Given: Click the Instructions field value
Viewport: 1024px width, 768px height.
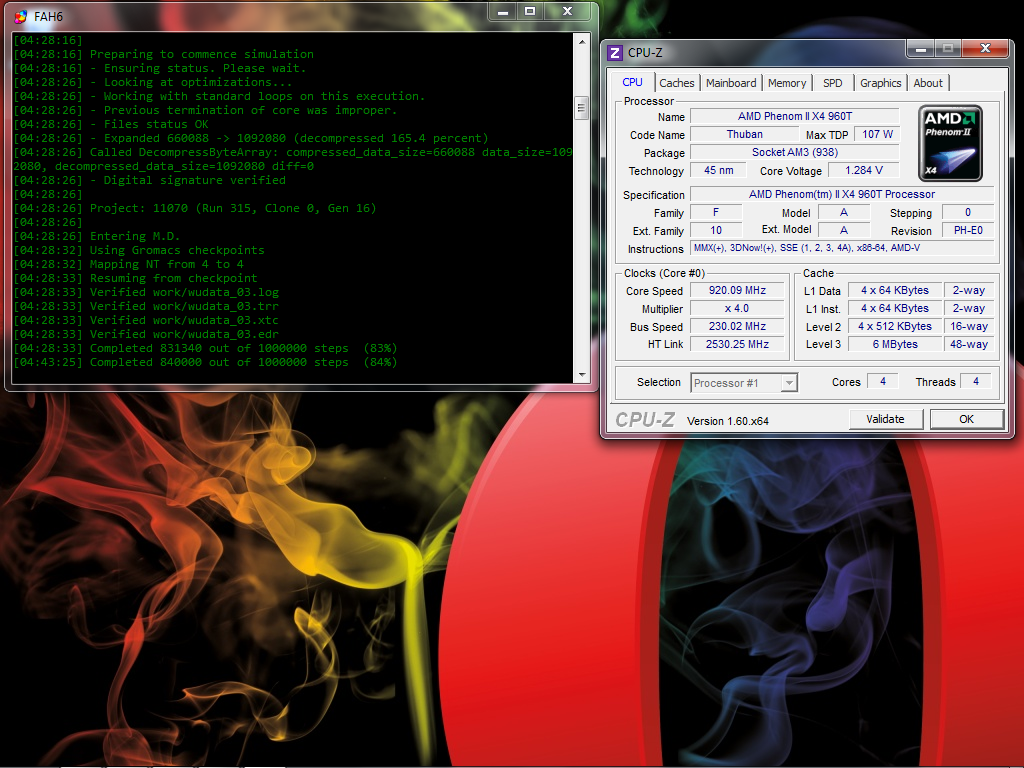Looking at the screenshot, I should click(x=842, y=248).
